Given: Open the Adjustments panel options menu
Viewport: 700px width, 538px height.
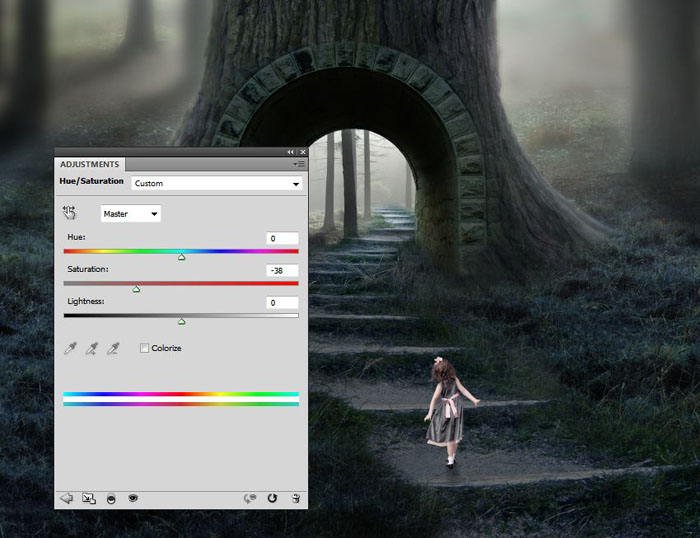Looking at the screenshot, I should point(298,163).
